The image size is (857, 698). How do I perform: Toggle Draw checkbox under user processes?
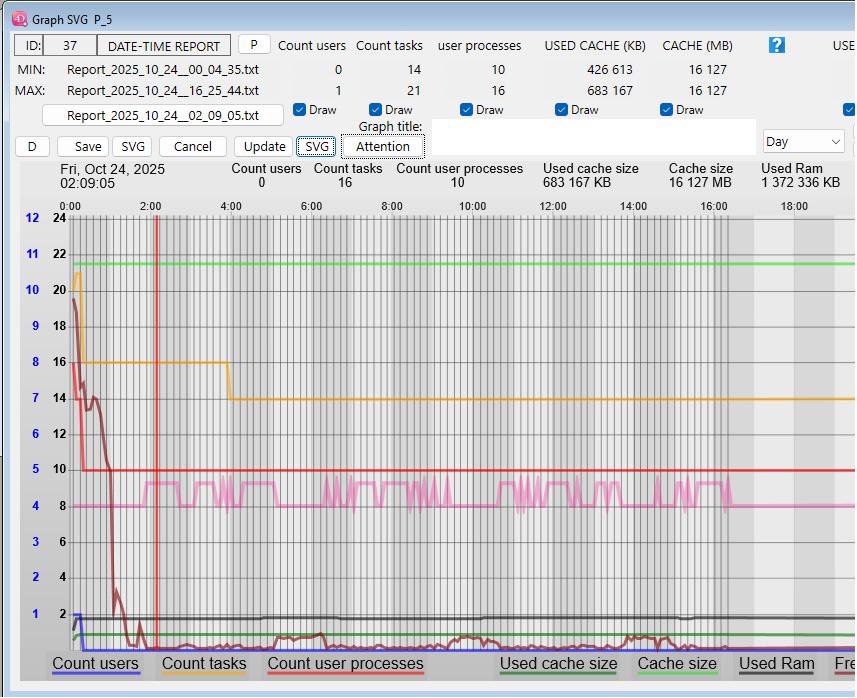point(466,110)
